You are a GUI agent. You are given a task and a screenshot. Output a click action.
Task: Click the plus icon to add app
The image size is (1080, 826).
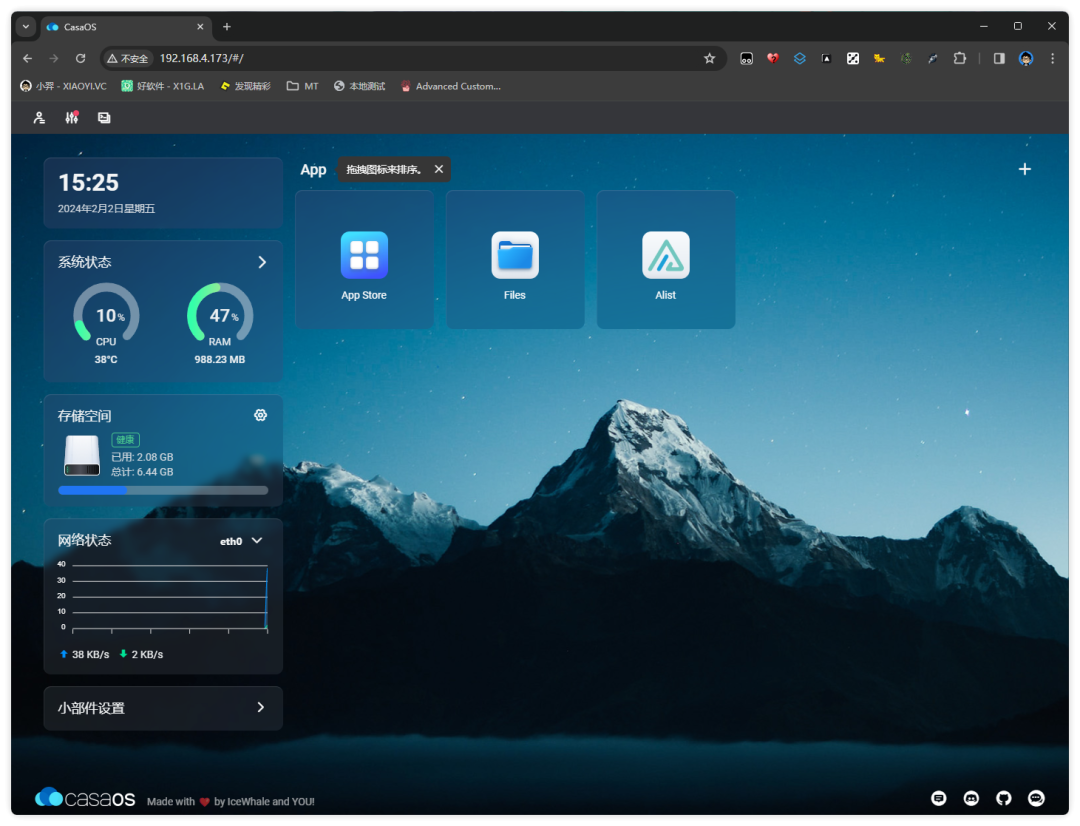tap(1024, 169)
